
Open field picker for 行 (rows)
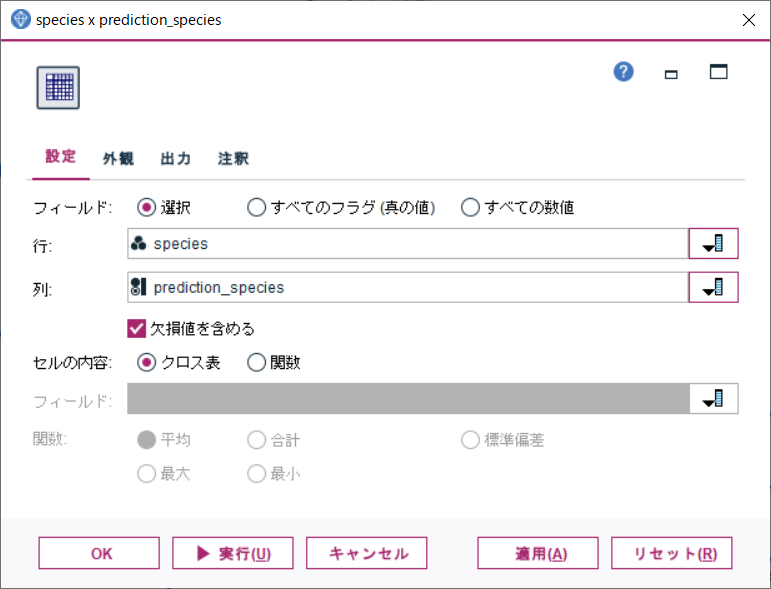pos(713,243)
